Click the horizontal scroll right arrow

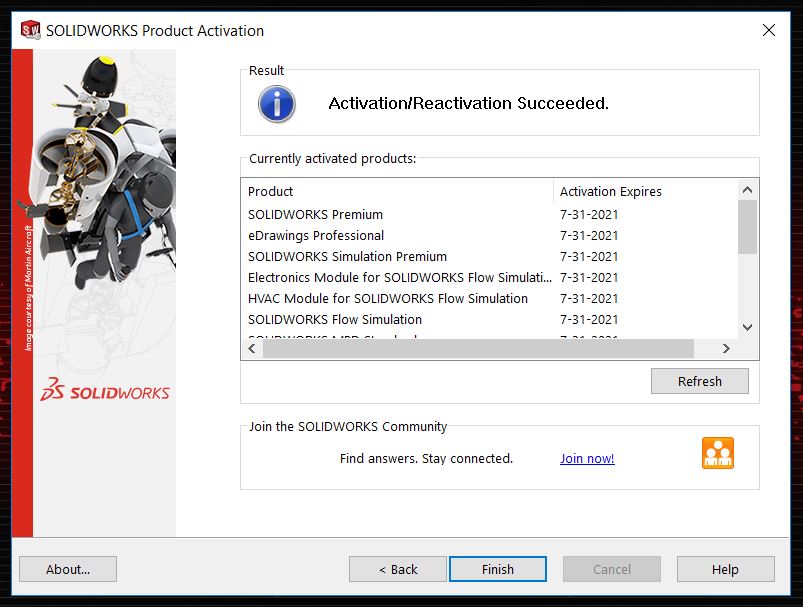pyautogui.click(x=726, y=348)
